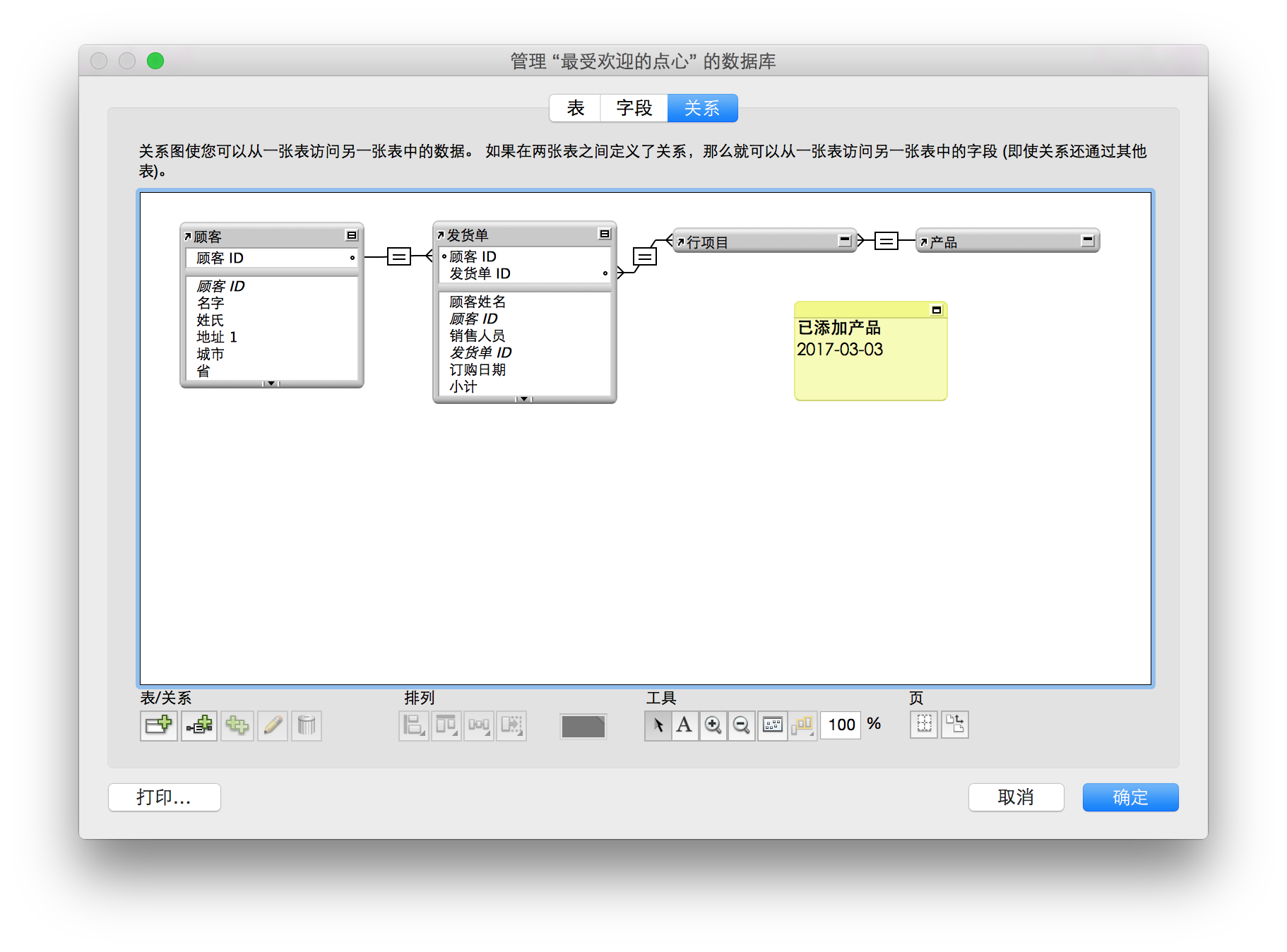
Task: Delete selection using the trash can icon
Action: [x=306, y=725]
